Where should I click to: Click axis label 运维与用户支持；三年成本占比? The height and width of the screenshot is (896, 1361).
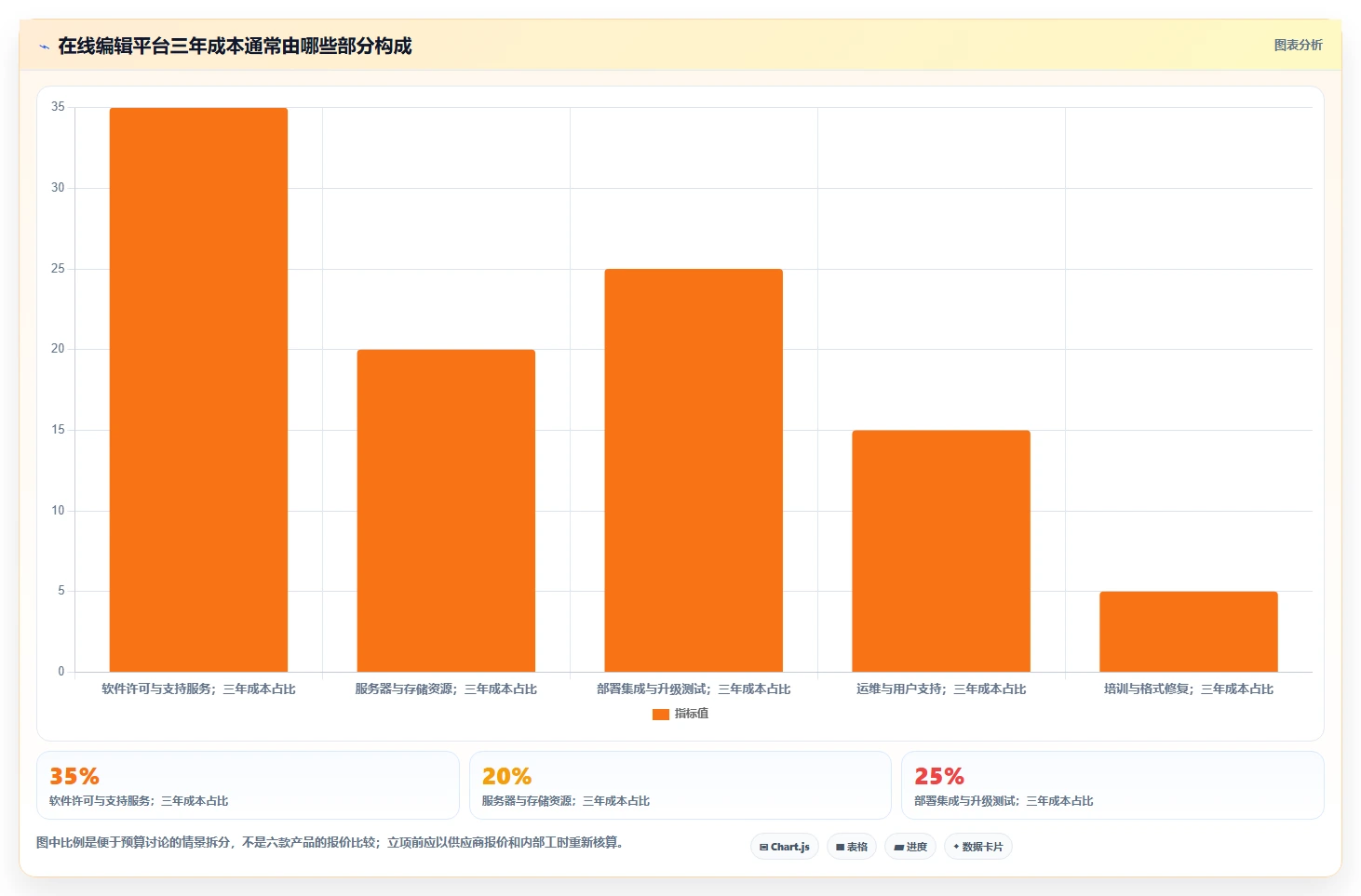click(x=941, y=689)
